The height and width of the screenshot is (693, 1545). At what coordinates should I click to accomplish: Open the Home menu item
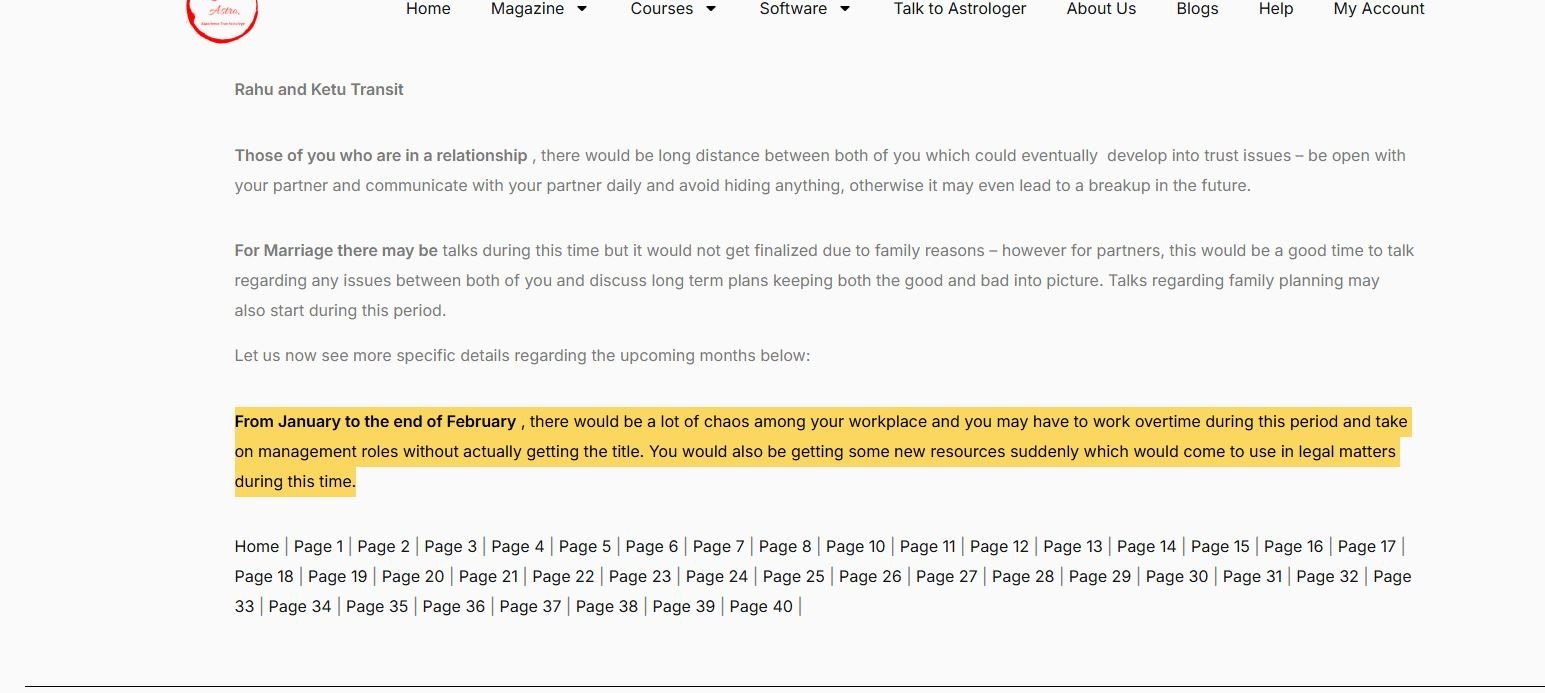coord(428,9)
